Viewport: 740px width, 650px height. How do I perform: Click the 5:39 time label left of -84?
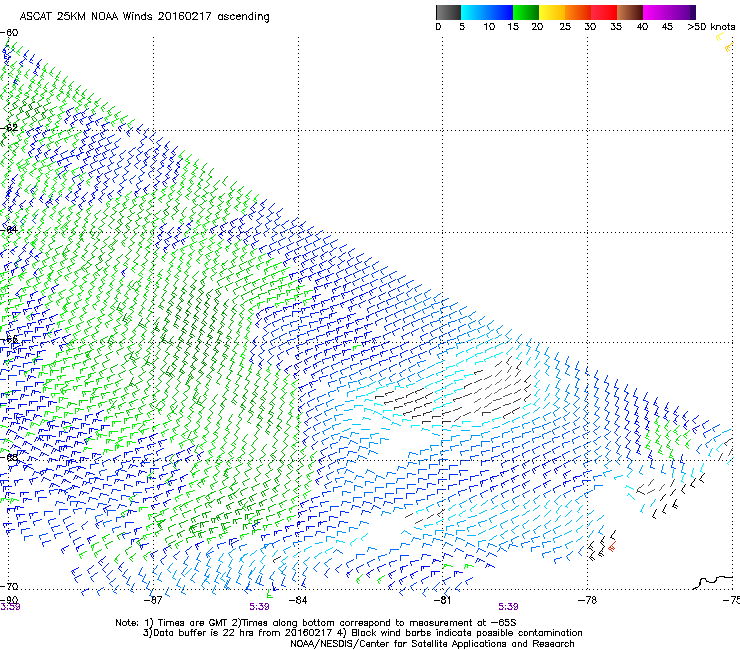tap(260, 607)
